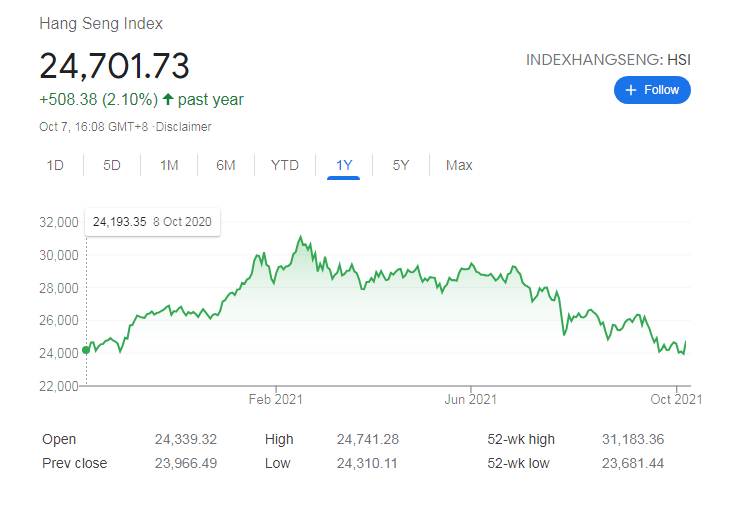The height and width of the screenshot is (508, 742).
Task: Click the Low label in stats table
Action: click(x=277, y=463)
